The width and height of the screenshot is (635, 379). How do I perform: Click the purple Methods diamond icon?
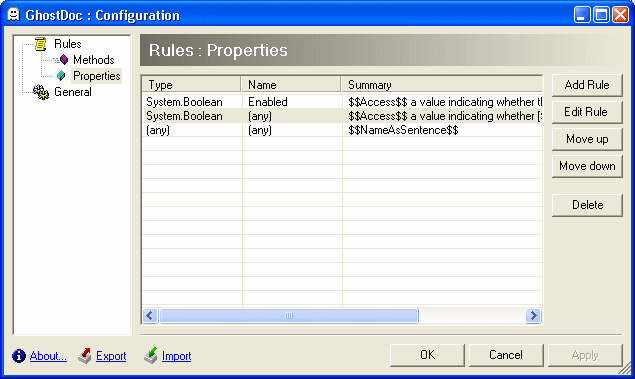point(64,60)
